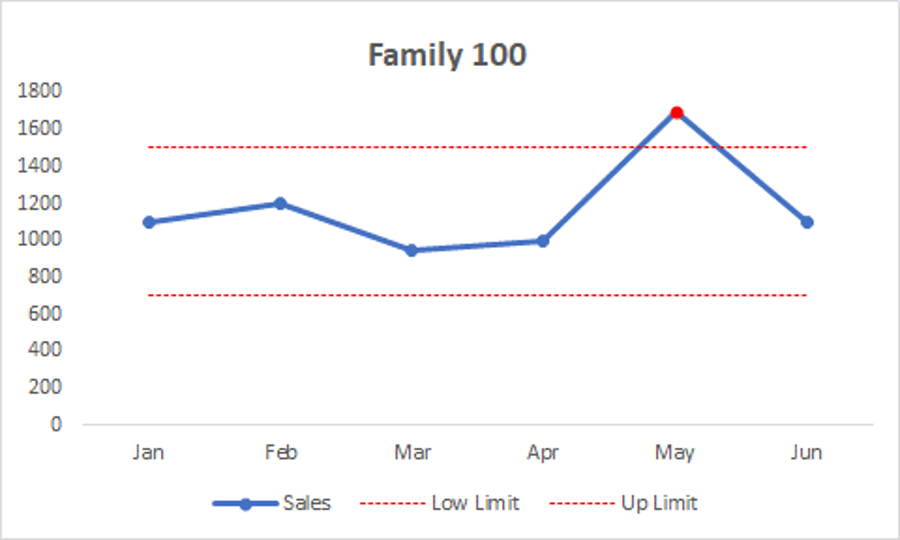Click the 0 value axis label

tap(55, 424)
